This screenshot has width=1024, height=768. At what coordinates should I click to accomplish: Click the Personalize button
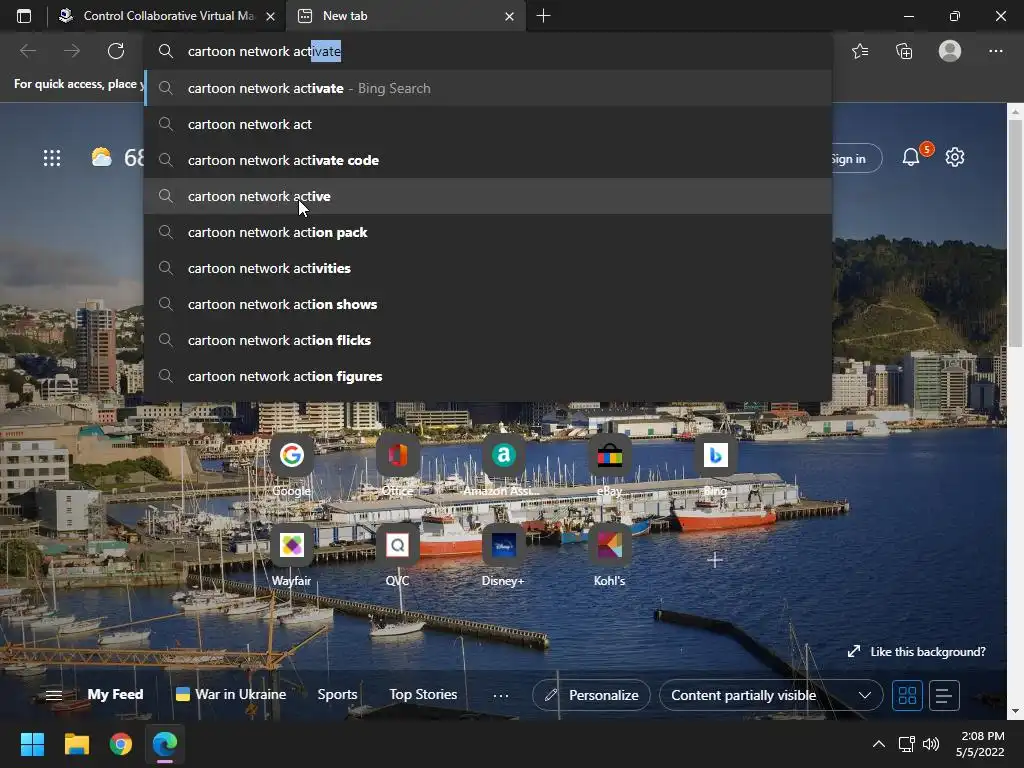[591, 695]
